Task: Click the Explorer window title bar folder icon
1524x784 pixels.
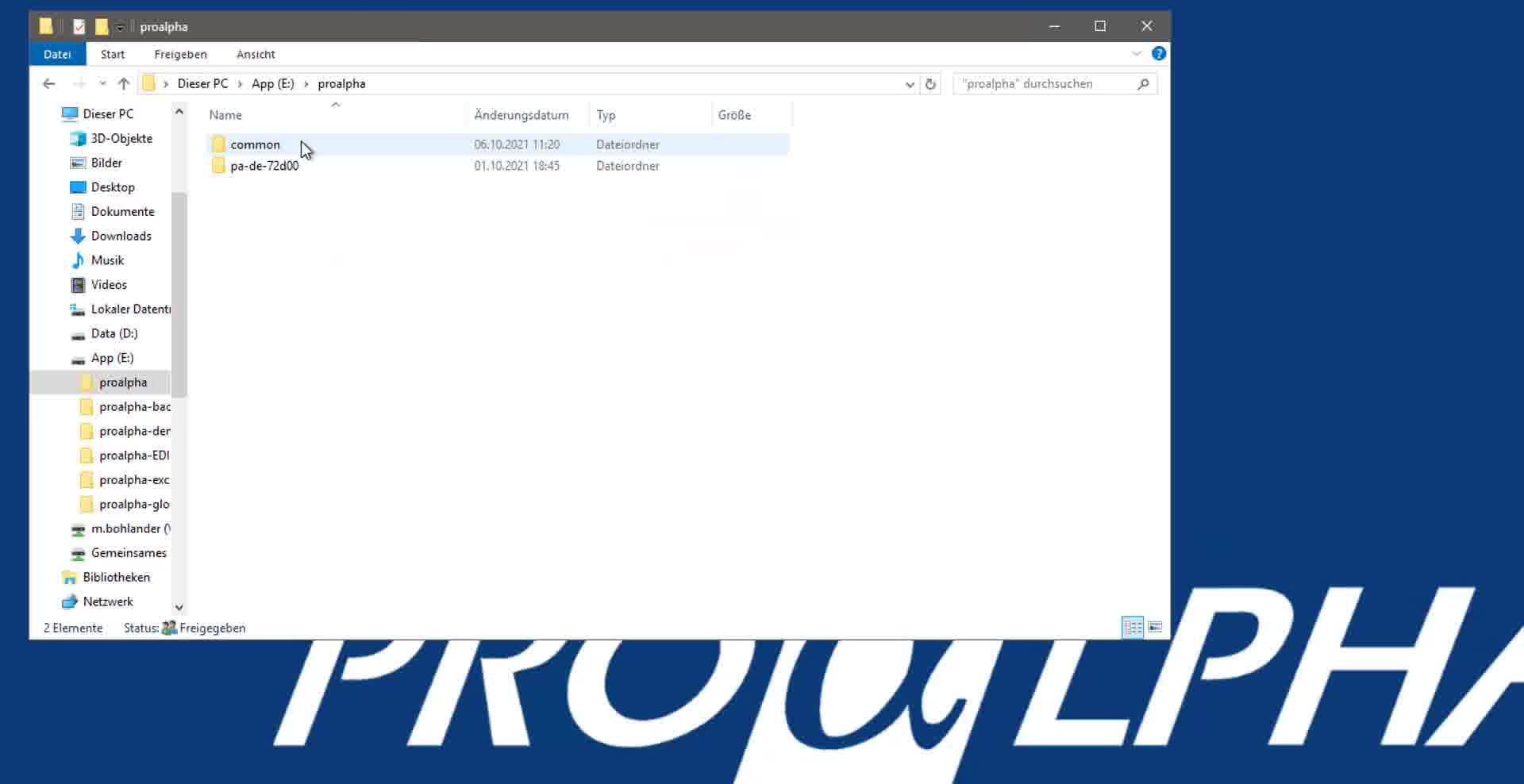Action: [x=46, y=26]
